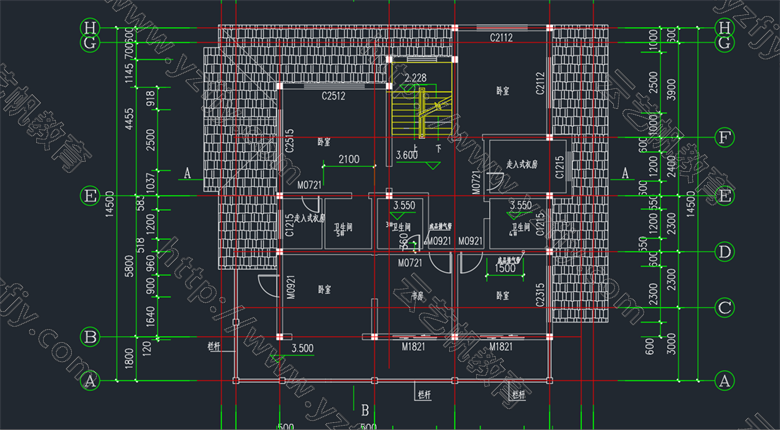The height and width of the screenshot is (430, 780).
Task: Click the 518 dimension text
Action: coord(140,244)
